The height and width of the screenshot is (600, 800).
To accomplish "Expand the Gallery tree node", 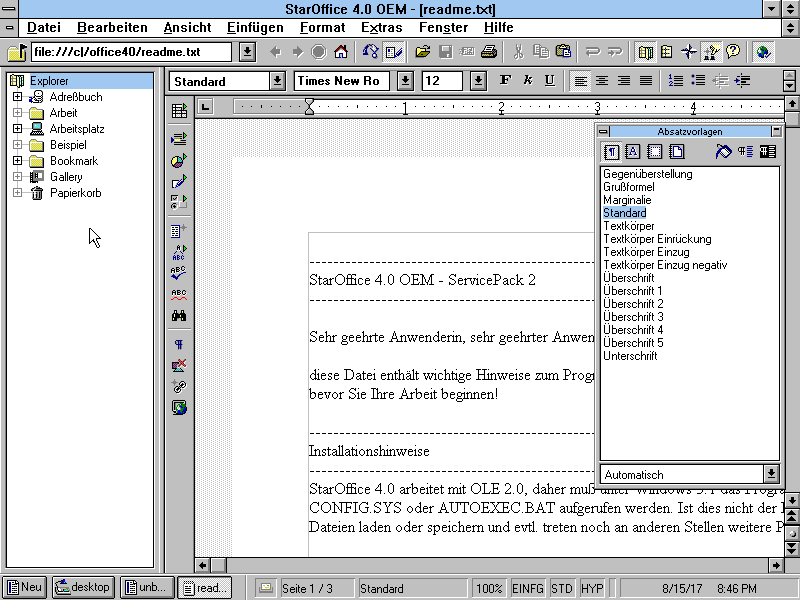I will (x=17, y=177).
